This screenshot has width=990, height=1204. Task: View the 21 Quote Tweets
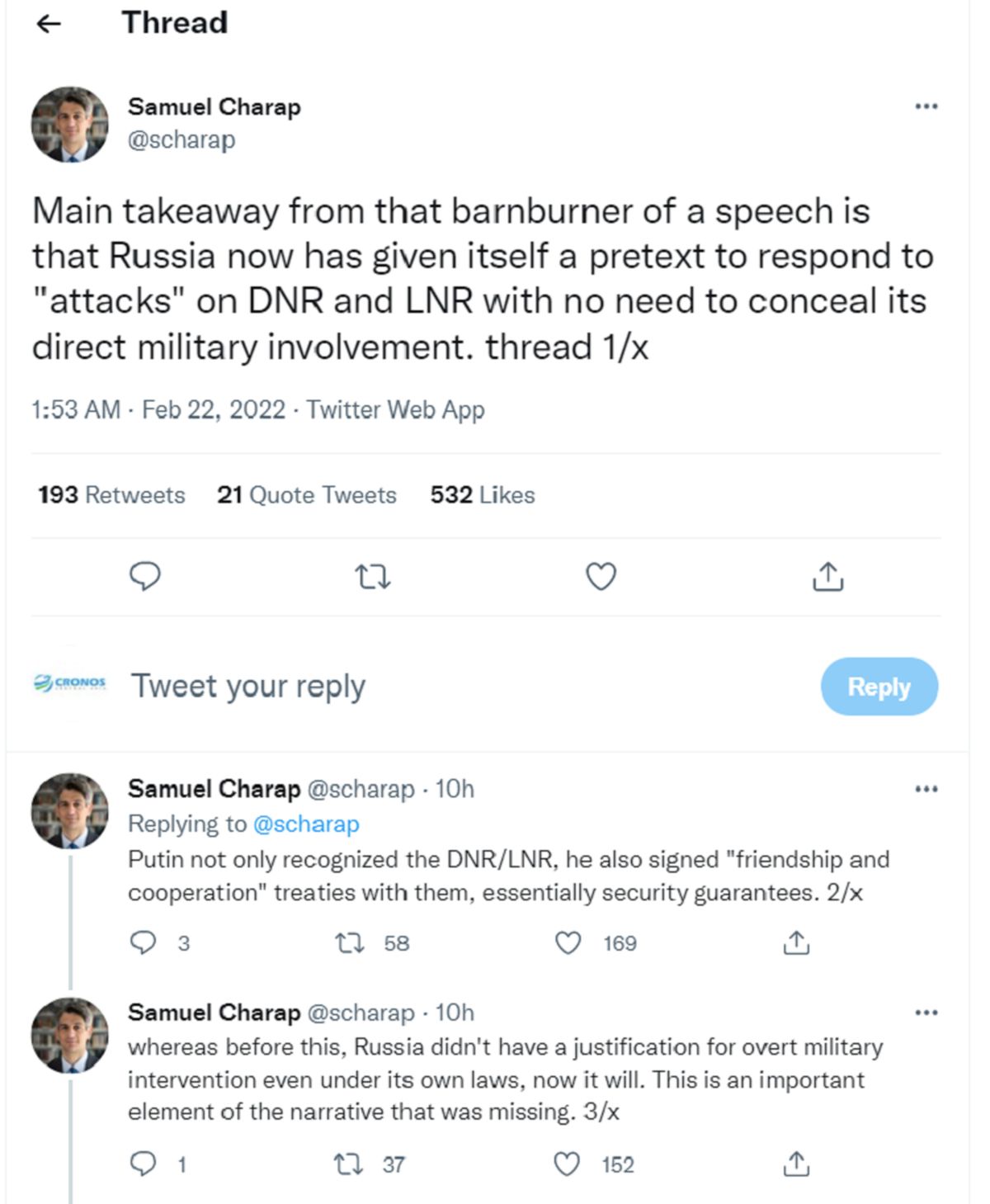pyautogui.click(x=307, y=495)
